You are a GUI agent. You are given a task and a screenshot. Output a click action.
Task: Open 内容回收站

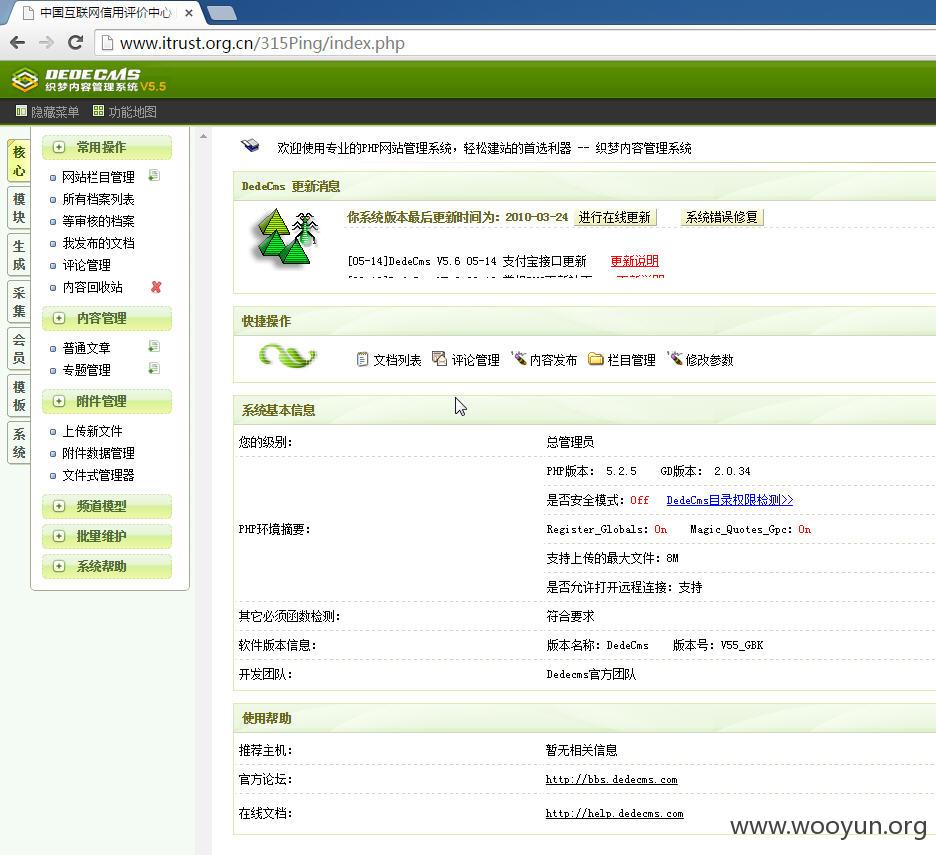[x=93, y=287]
